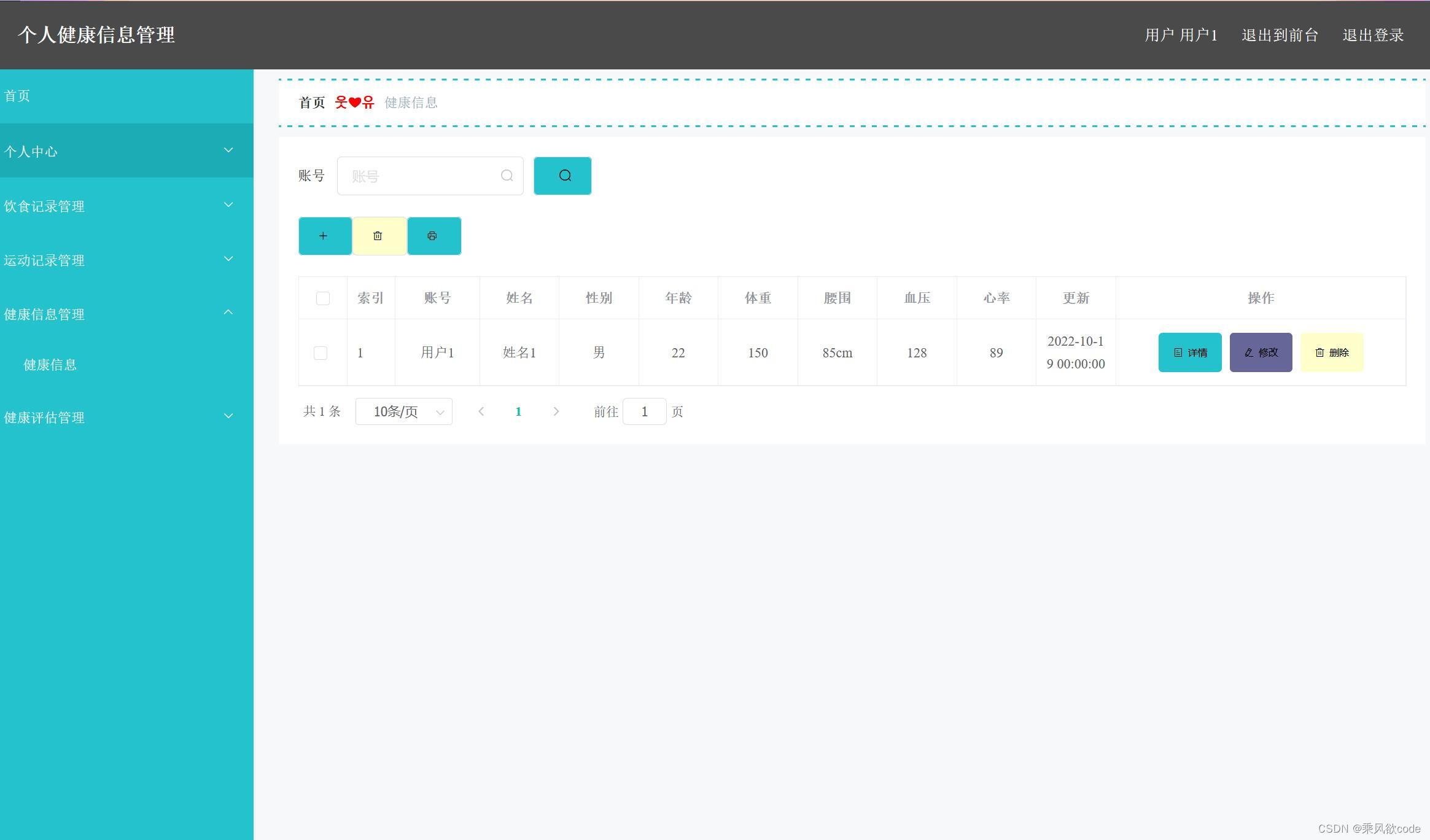
Task: Click the plus add-record button
Action: (x=324, y=236)
